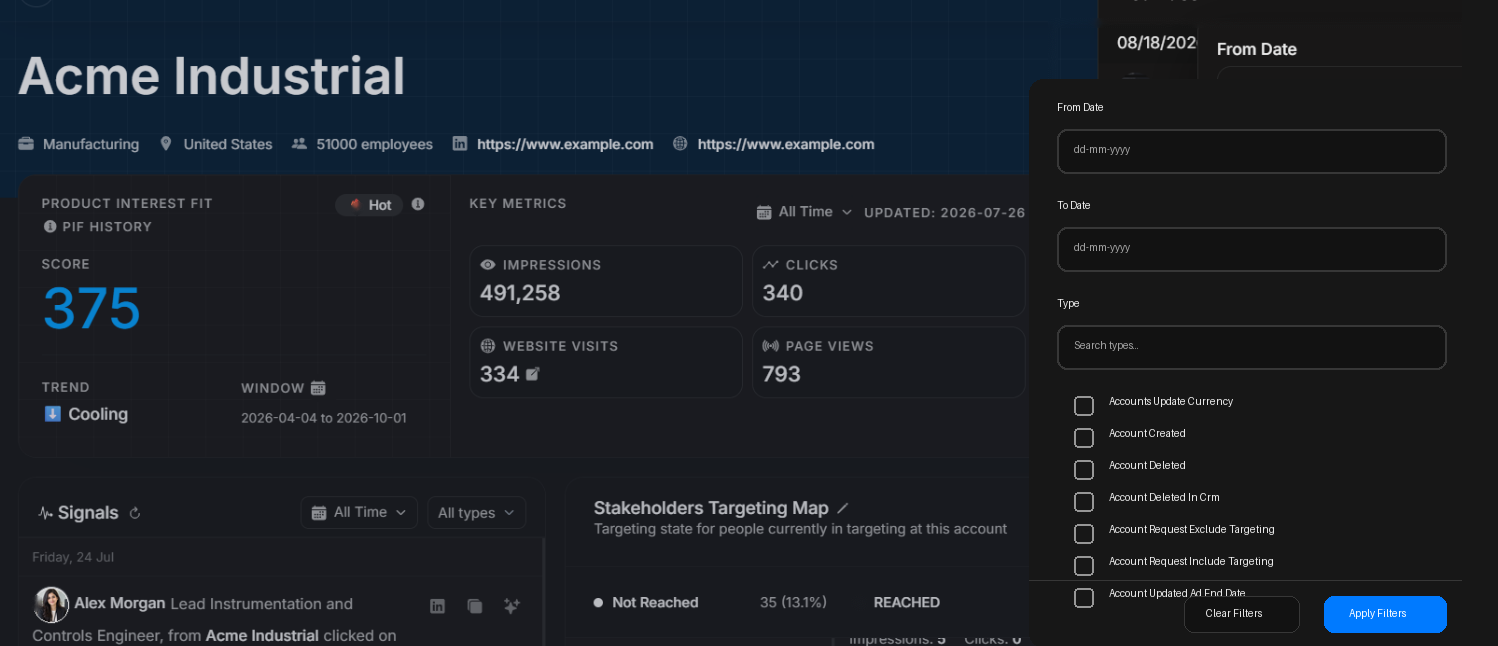Open the Signals All Time dropdown
The height and width of the screenshot is (646, 1498).
pos(359,512)
